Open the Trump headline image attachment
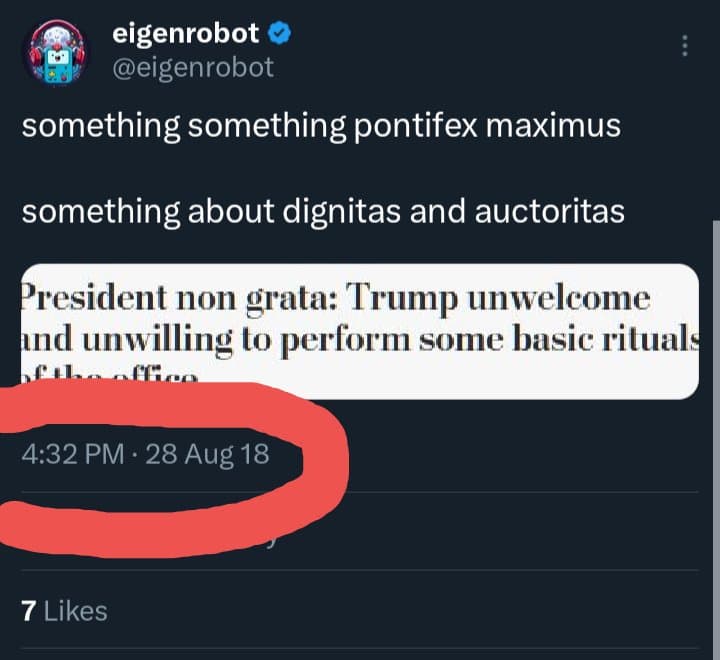Screen dimensions: 720x660 pyautogui.click(x=358, y=331)
